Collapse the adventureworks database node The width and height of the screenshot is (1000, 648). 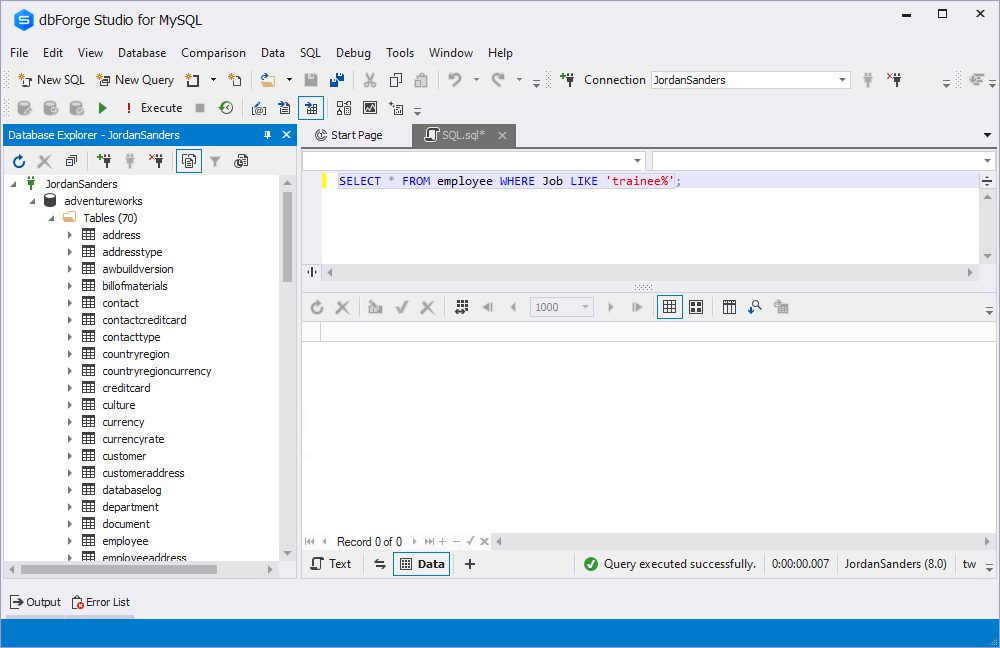(33, 202)
